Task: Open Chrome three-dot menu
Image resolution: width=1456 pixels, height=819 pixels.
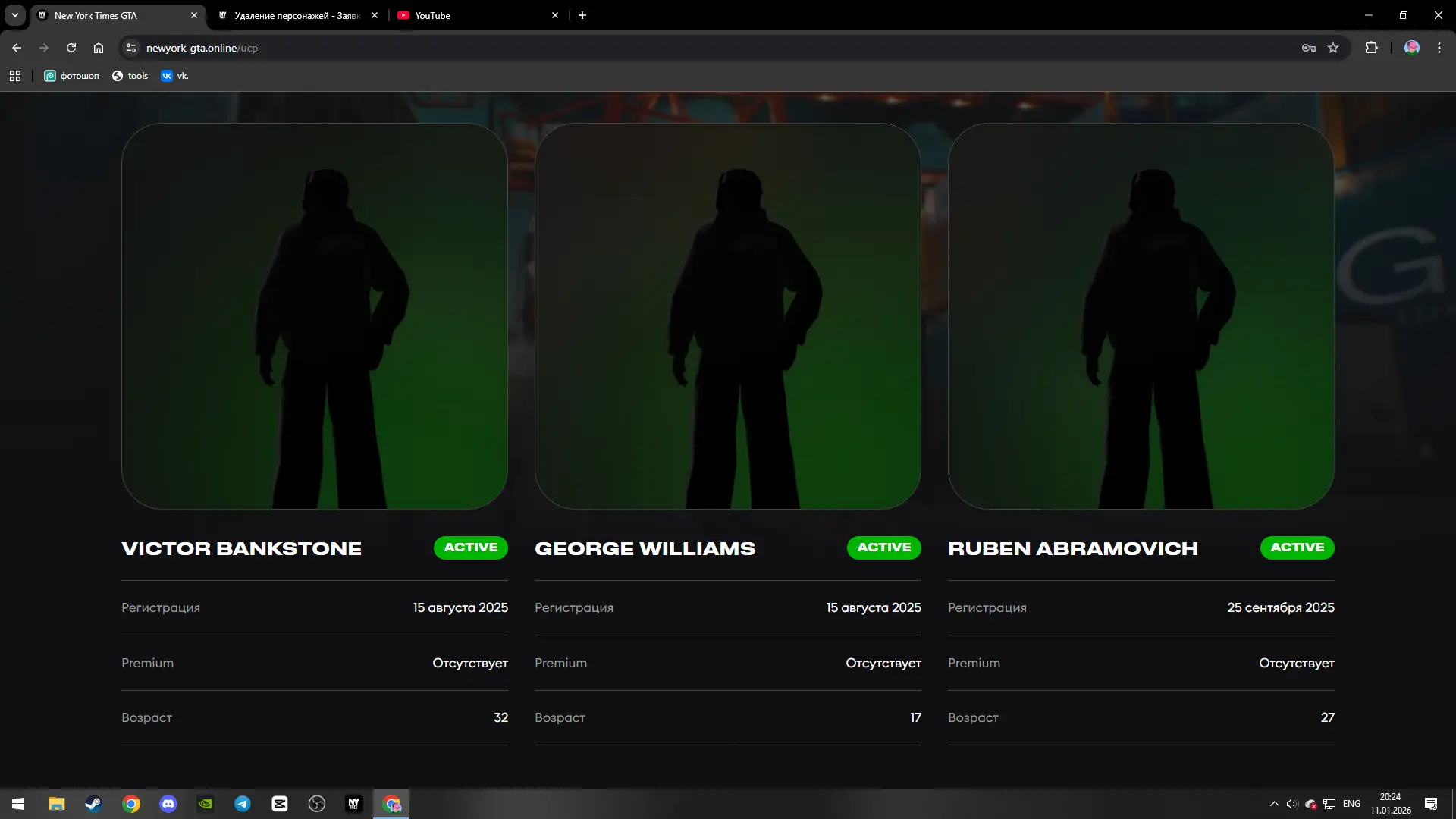Action: click(1439, 48)
